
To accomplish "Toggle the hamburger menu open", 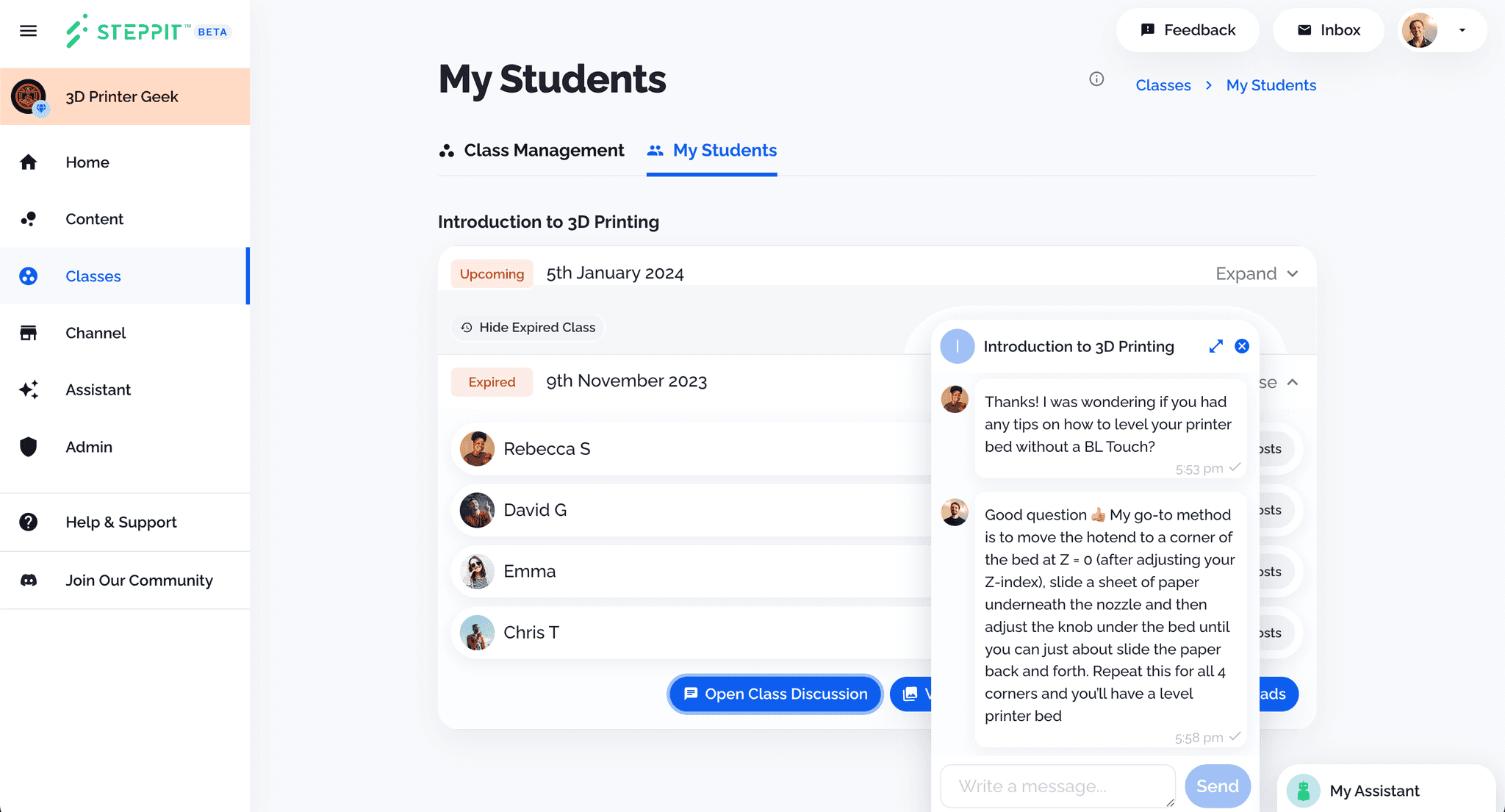I will coord(28,31).
